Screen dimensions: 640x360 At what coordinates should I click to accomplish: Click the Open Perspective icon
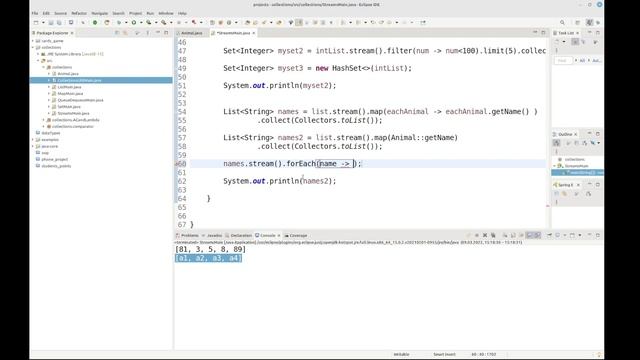578,22
